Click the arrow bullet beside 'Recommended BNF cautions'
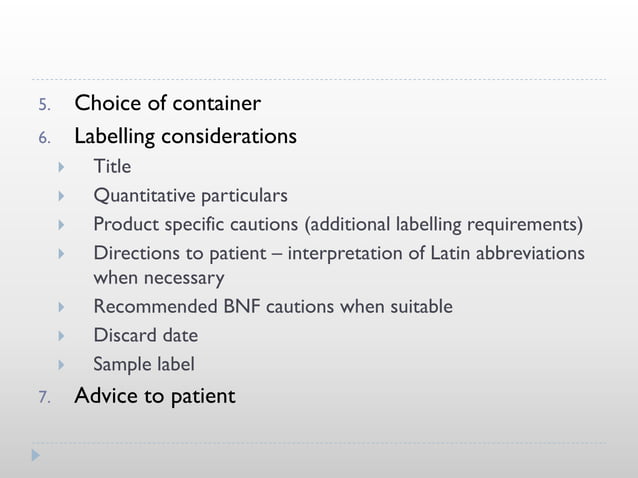 click(x=61, y=307)
